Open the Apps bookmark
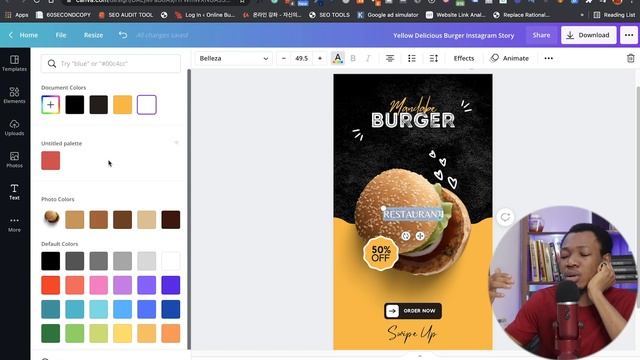Screen dimensions: 640x360 click(x=16, y=15)
